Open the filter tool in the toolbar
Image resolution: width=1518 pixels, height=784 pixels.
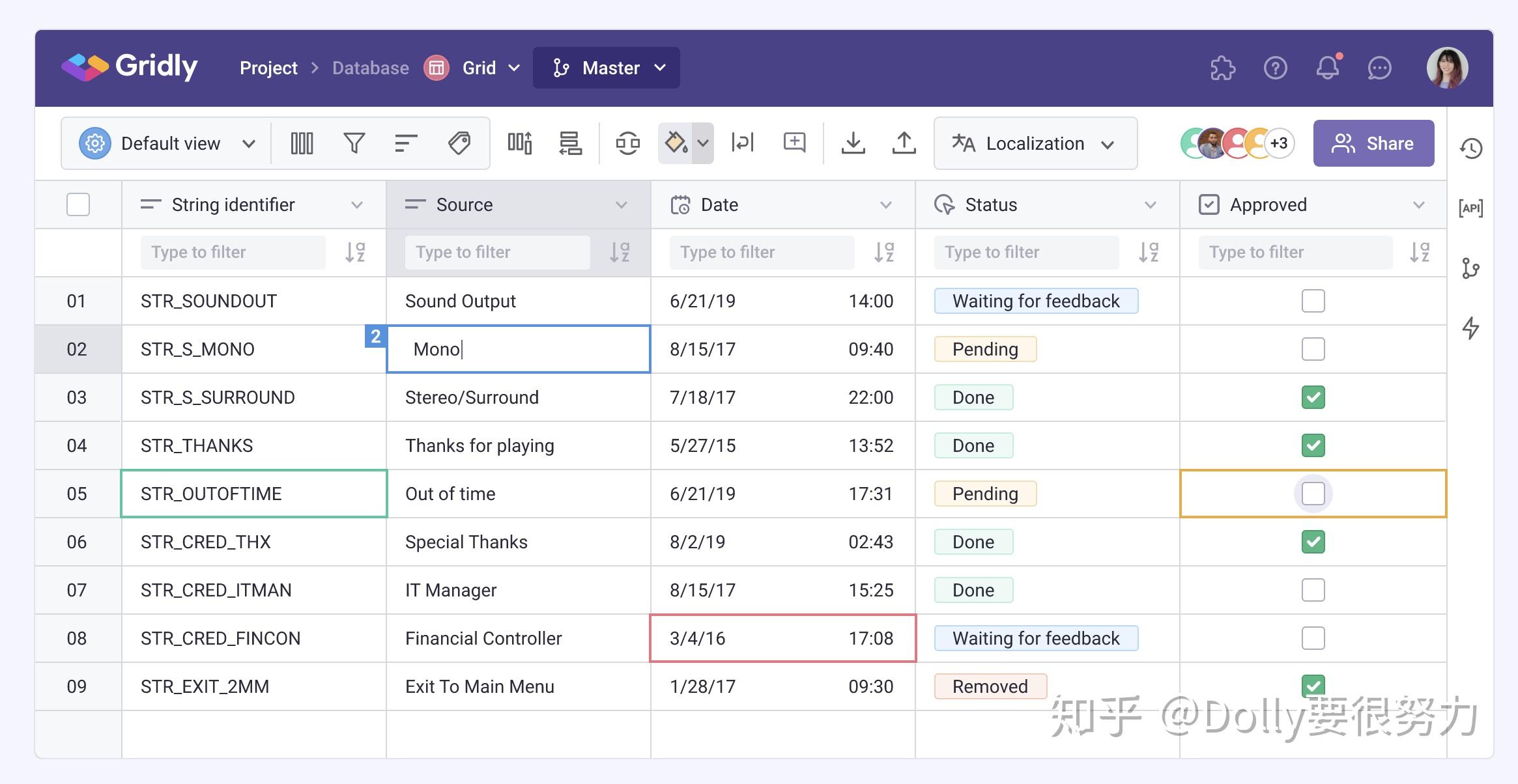[354, 143]
